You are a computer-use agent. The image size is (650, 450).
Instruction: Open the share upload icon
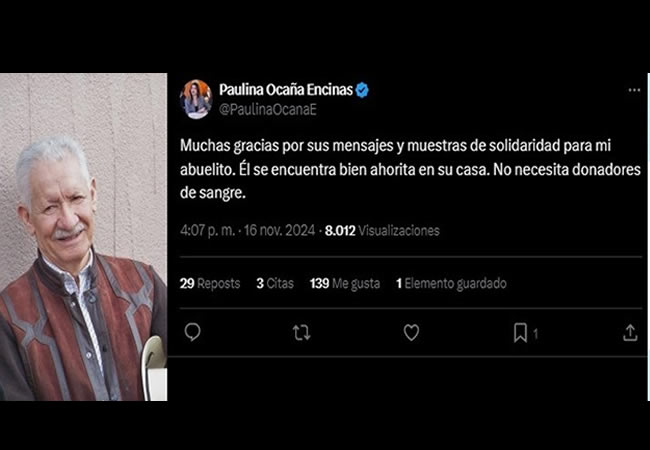tap(630, 333)
